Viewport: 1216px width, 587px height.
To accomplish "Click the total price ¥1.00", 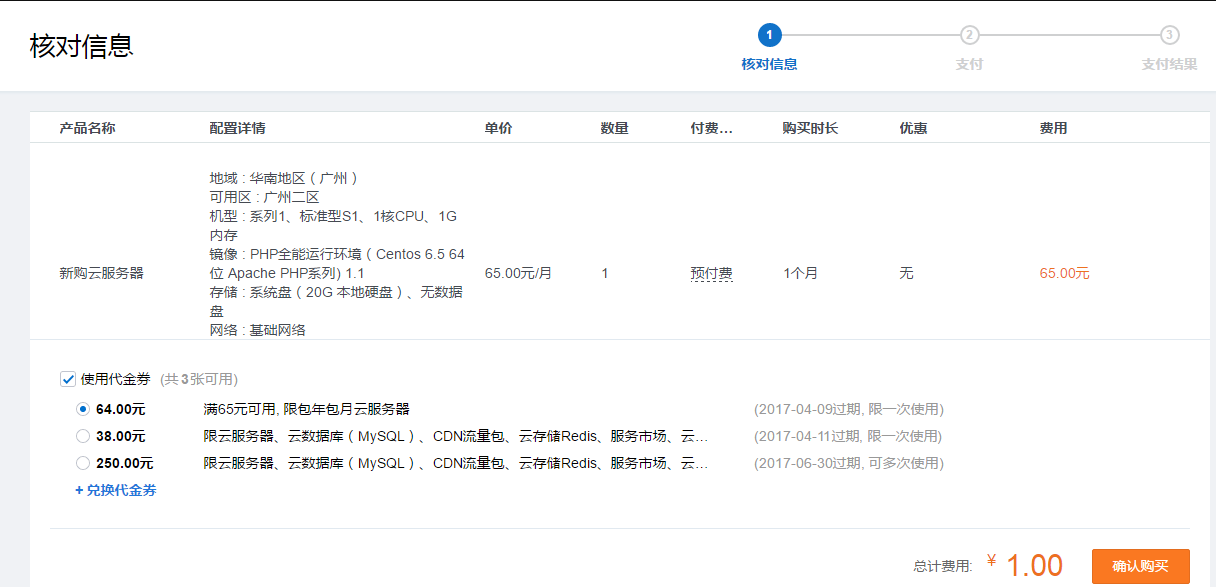I will pos(1024,566).
